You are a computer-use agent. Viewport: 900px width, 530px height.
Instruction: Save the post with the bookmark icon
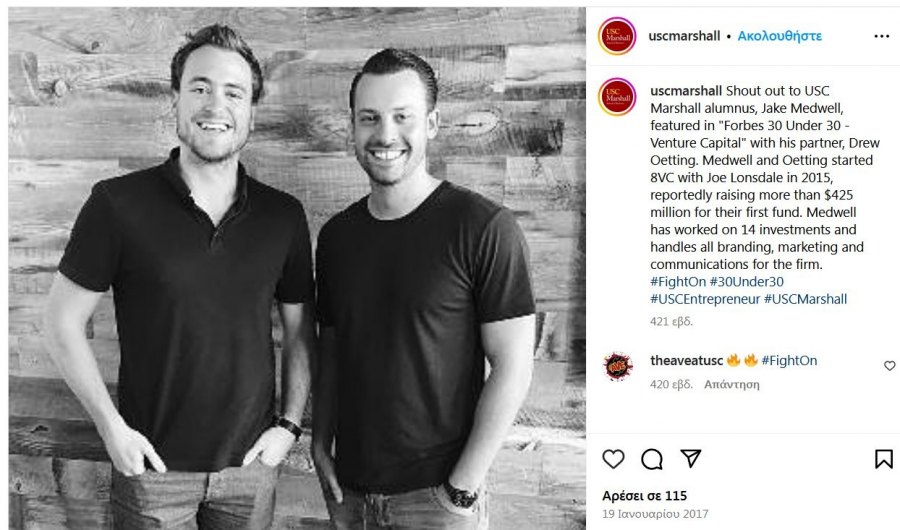click(883, 459)
